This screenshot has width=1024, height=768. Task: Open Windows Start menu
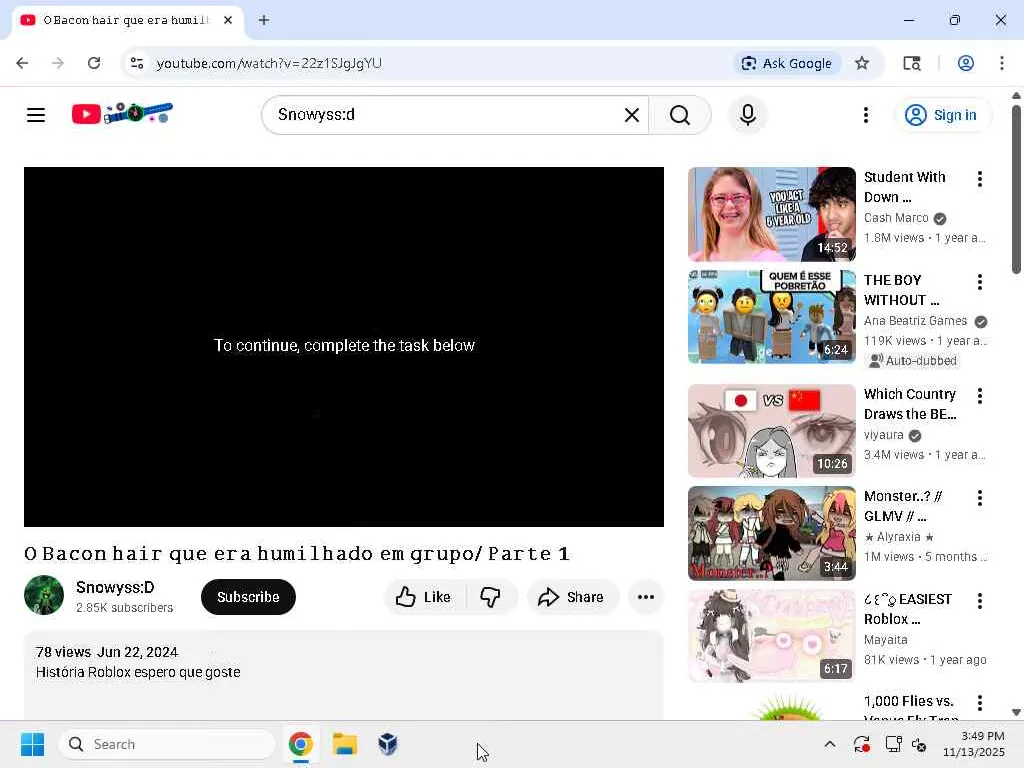pyautogui.click(x=33, y=744)
